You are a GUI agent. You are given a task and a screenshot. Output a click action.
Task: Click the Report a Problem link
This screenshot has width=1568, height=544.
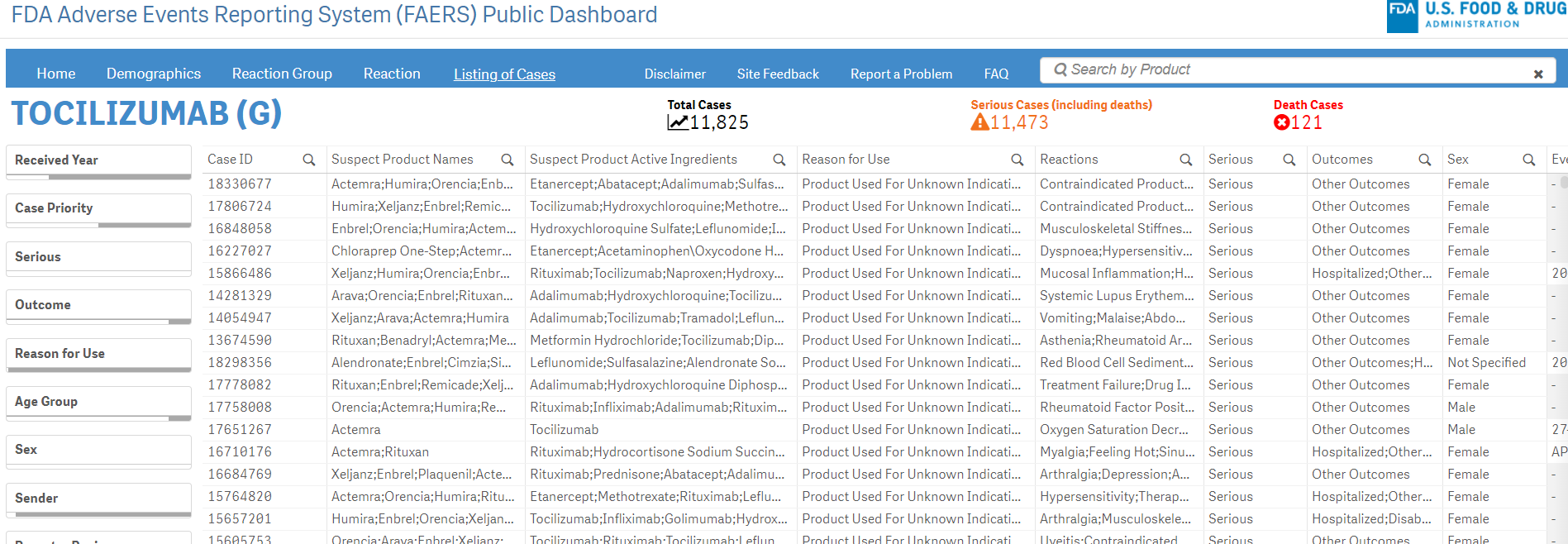[901, 74]
